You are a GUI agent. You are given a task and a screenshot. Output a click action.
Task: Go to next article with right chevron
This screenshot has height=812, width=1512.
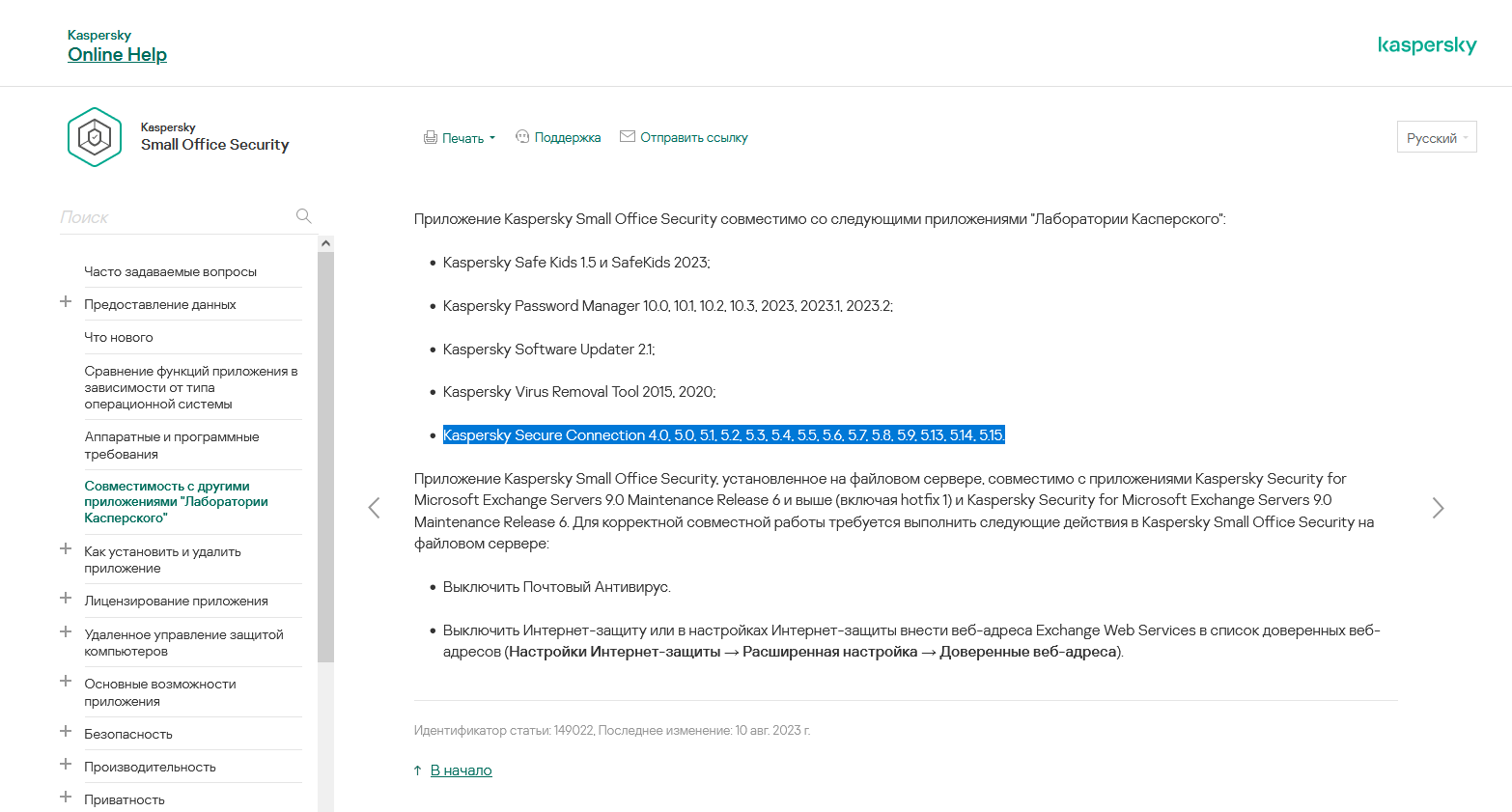pos(1438,508)
